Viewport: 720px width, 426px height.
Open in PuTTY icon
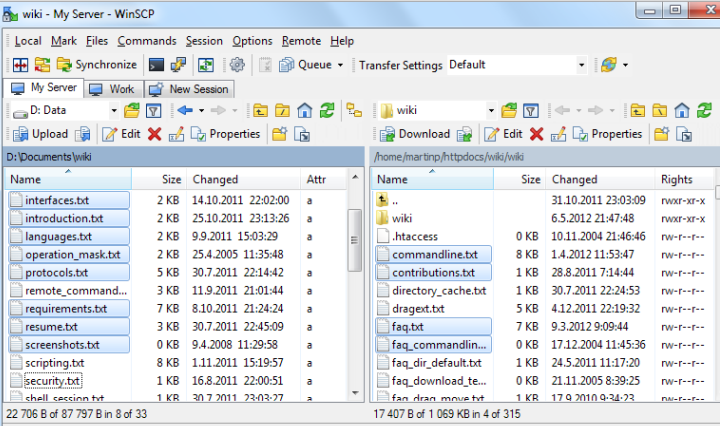point(178,65)
